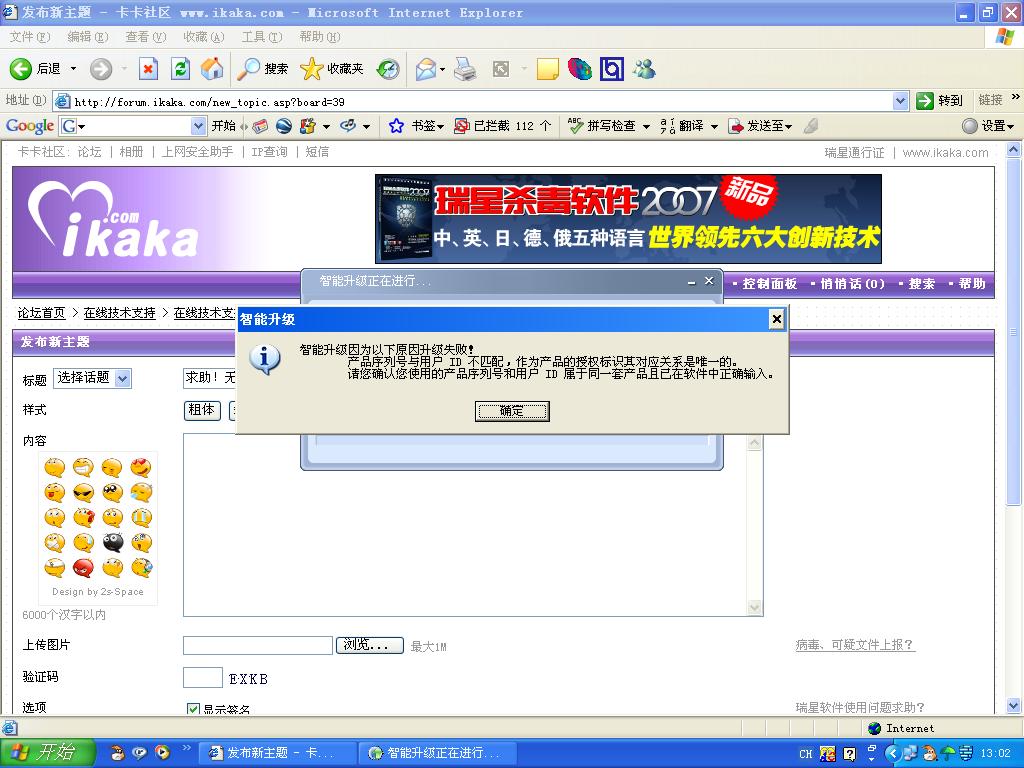1024x768 pixels.
Task: Open the 论坛首页 breadcrumb link
Action: pos(41,313)
